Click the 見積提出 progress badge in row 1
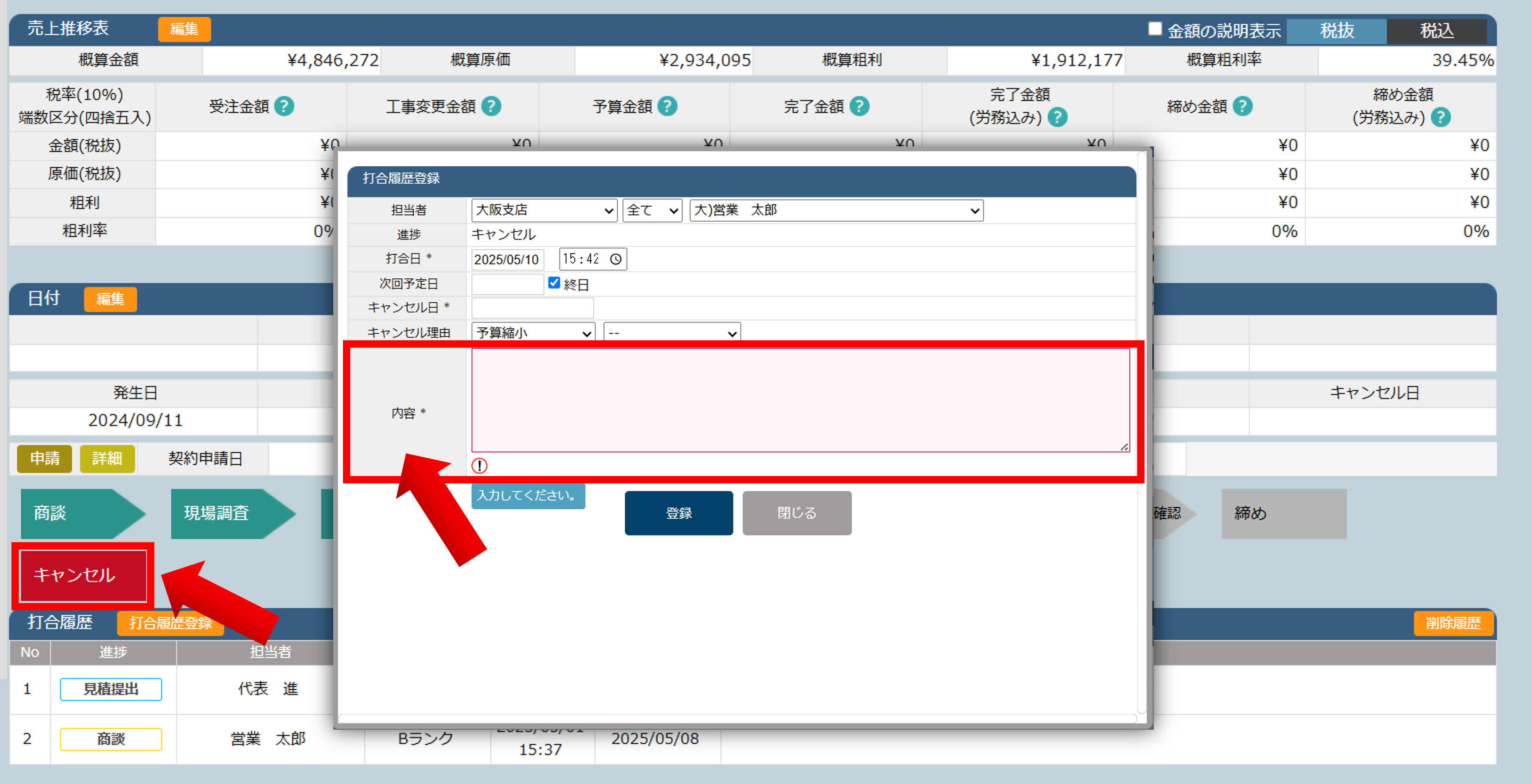Screen dimensions: 1532x784 point(111,689)
